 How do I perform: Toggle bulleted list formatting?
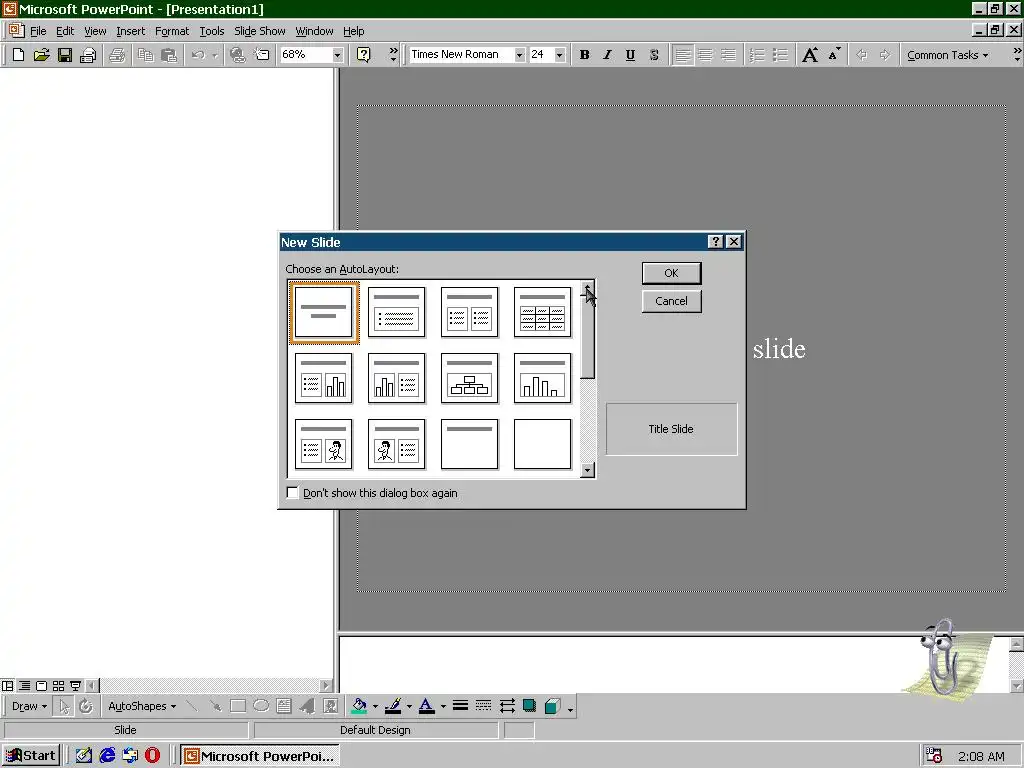point(780,55)
